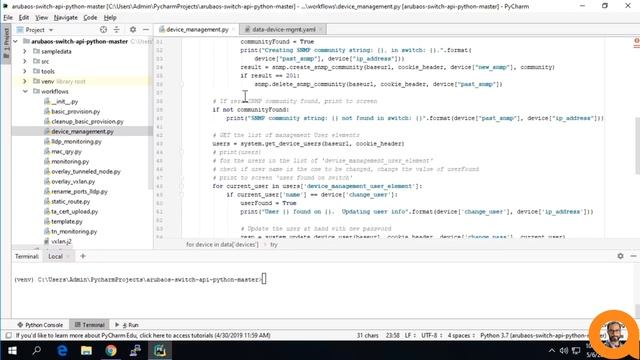640x360 pixels.
Task: Open overlay_tunneled_node.py file
Action: pyautogui.click(x=86, y=171)
